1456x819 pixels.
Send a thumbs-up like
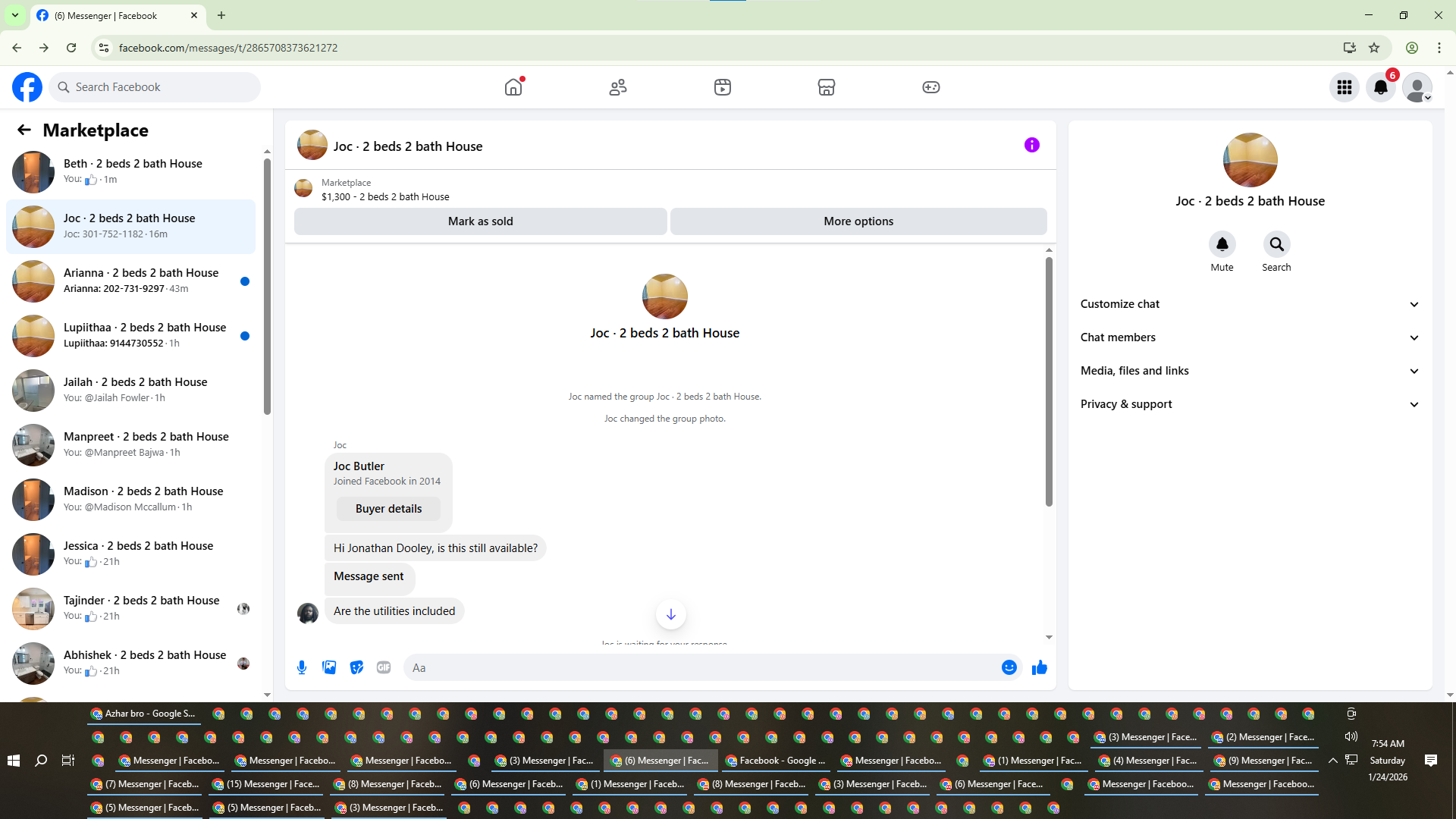click(x=1039, y=667)
